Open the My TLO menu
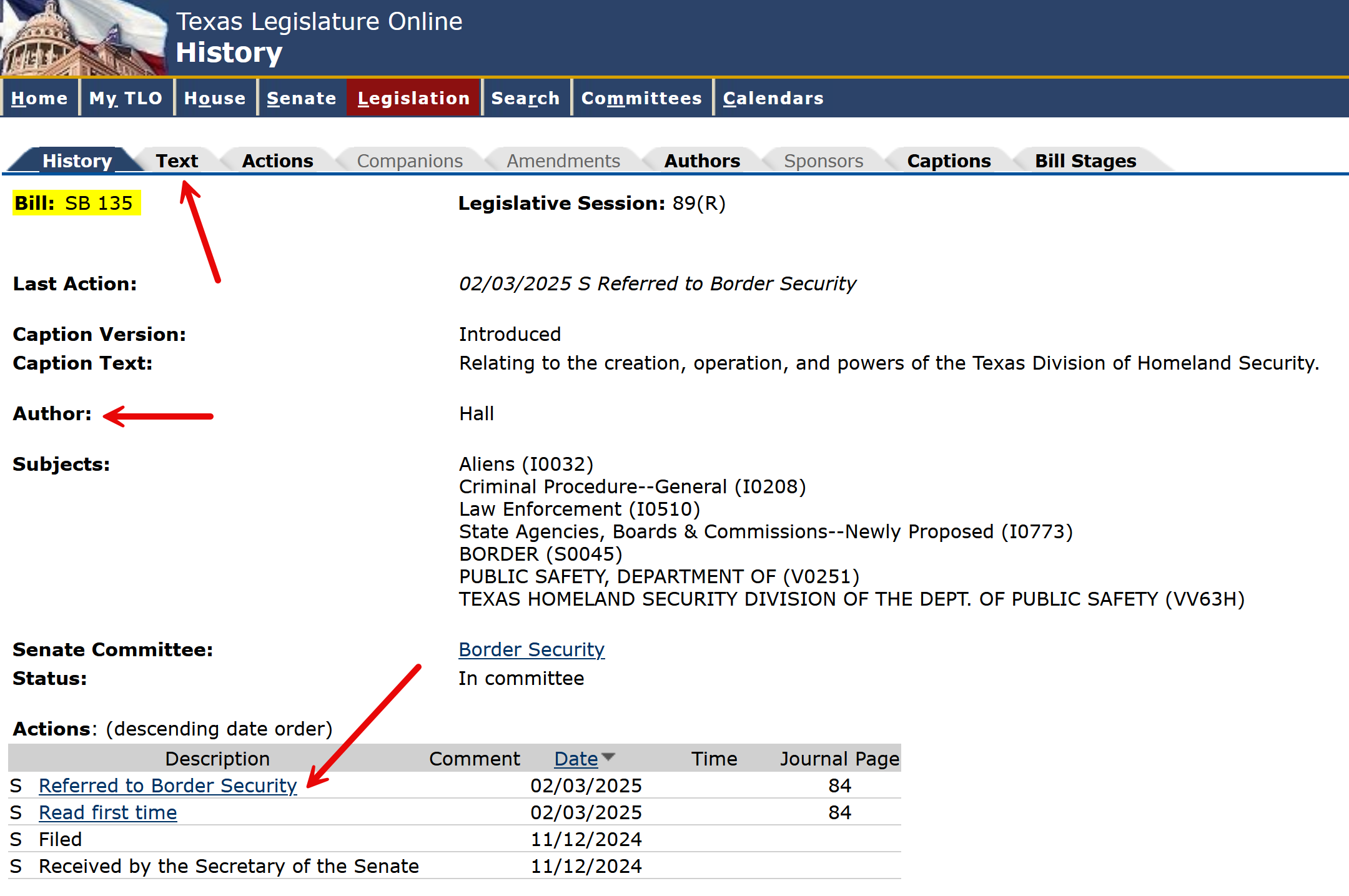The height and width of the screenshot is (896, 1349). pos(126,98)
